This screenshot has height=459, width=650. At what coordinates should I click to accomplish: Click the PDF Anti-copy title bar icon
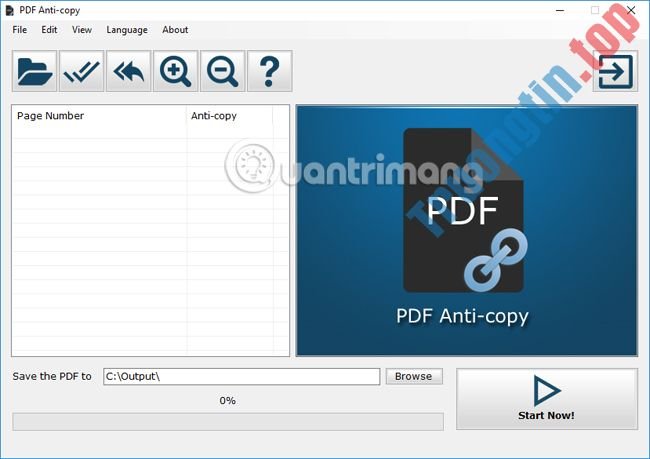coord(9,10)
